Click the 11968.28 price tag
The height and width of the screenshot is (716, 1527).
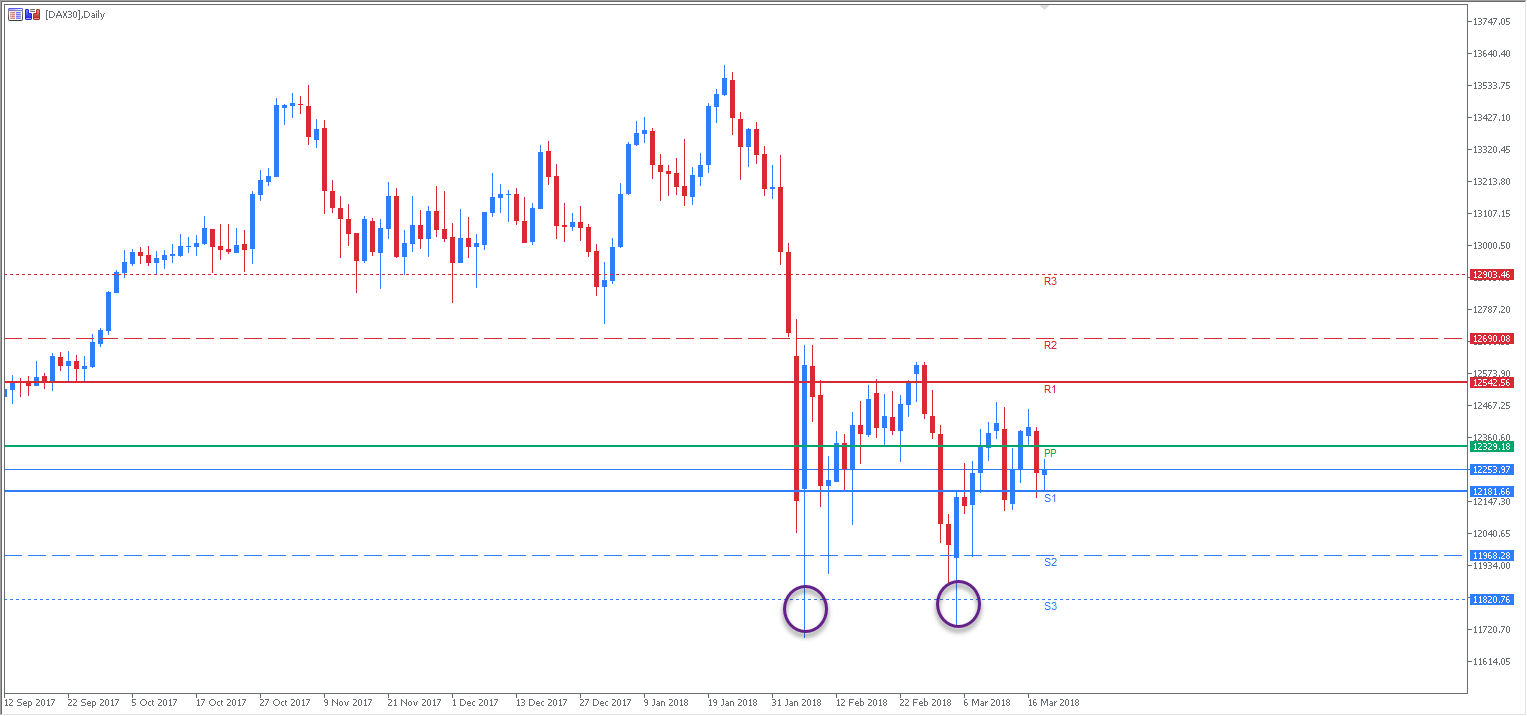pyautogui.click(x=1491, y=556)
